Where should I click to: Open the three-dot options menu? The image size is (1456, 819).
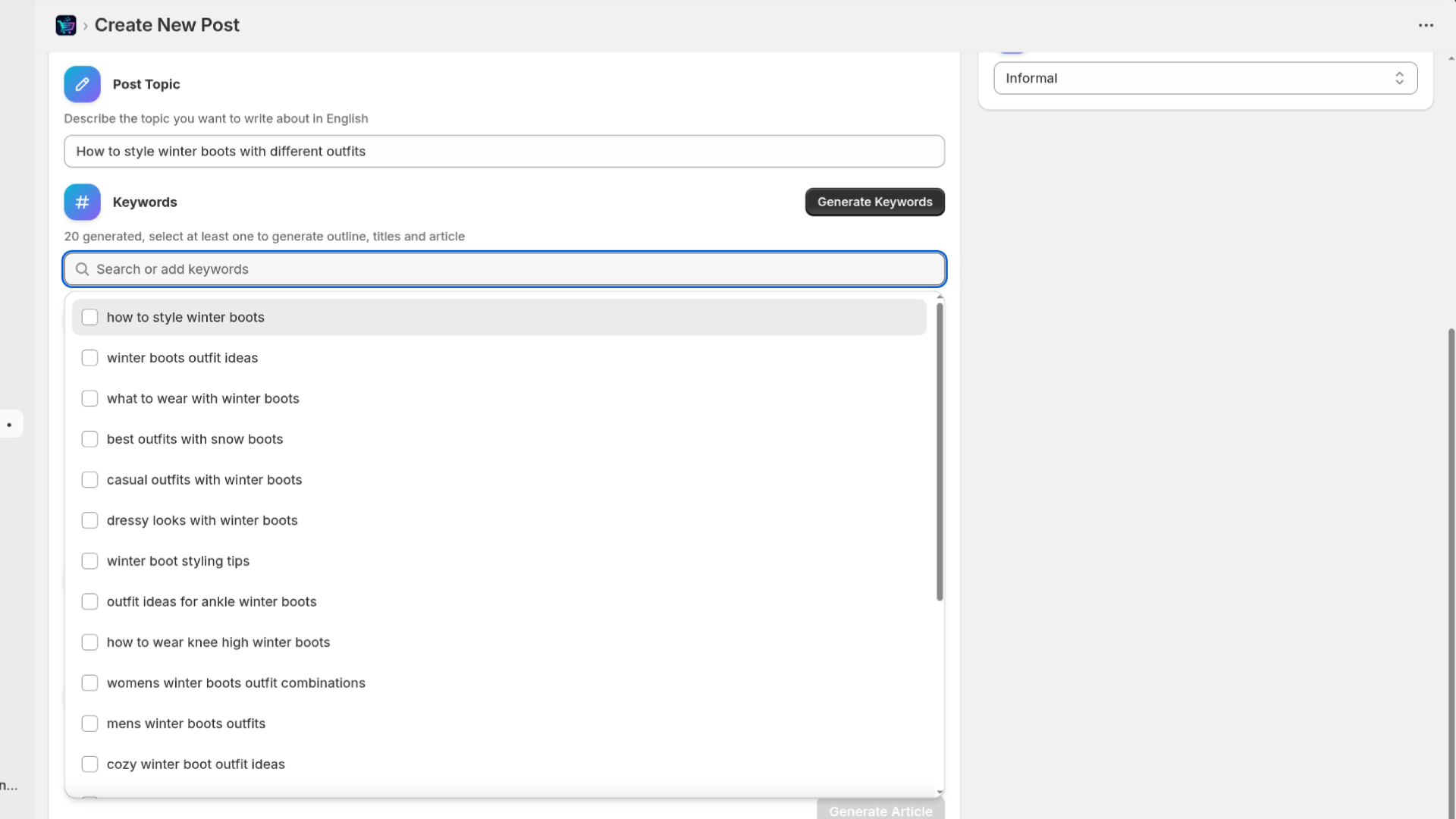click(1426, 25)
